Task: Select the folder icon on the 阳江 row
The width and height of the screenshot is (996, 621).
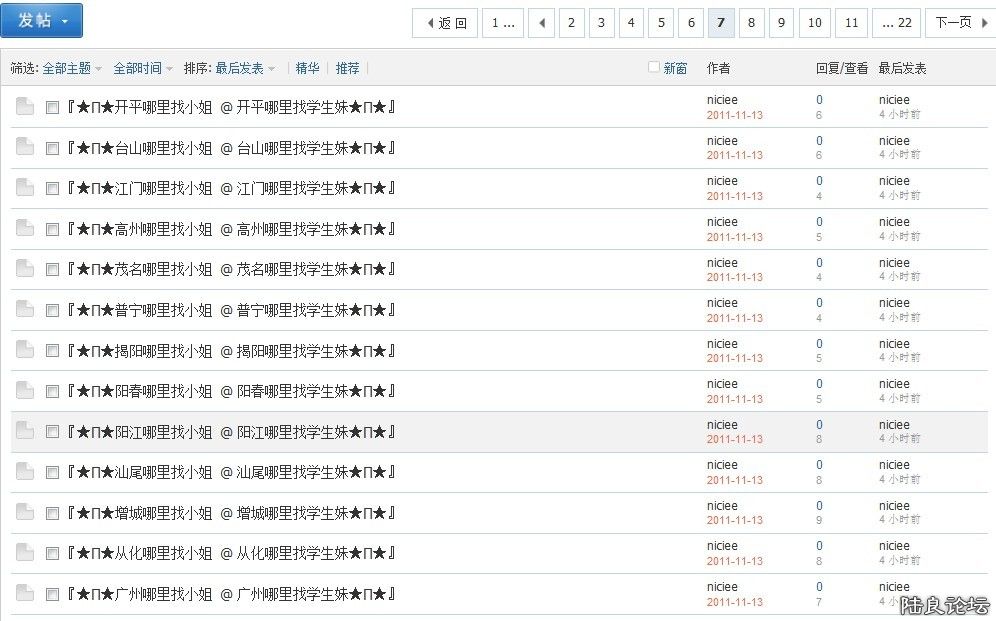Action: [25, 431]
